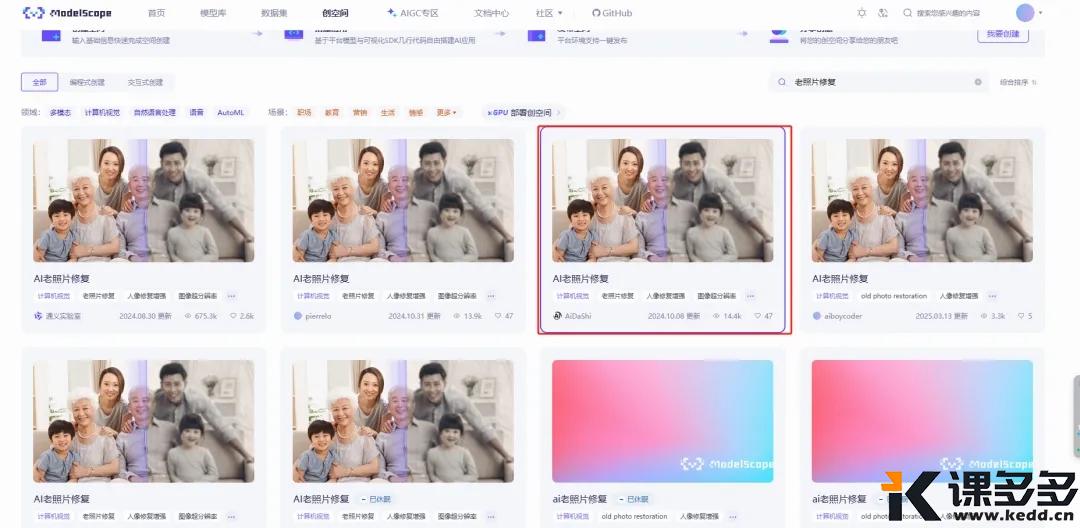Viewport: 1080px width, 528px height.
Task: Click the 我要创建 button
Action: [1003, 34]
